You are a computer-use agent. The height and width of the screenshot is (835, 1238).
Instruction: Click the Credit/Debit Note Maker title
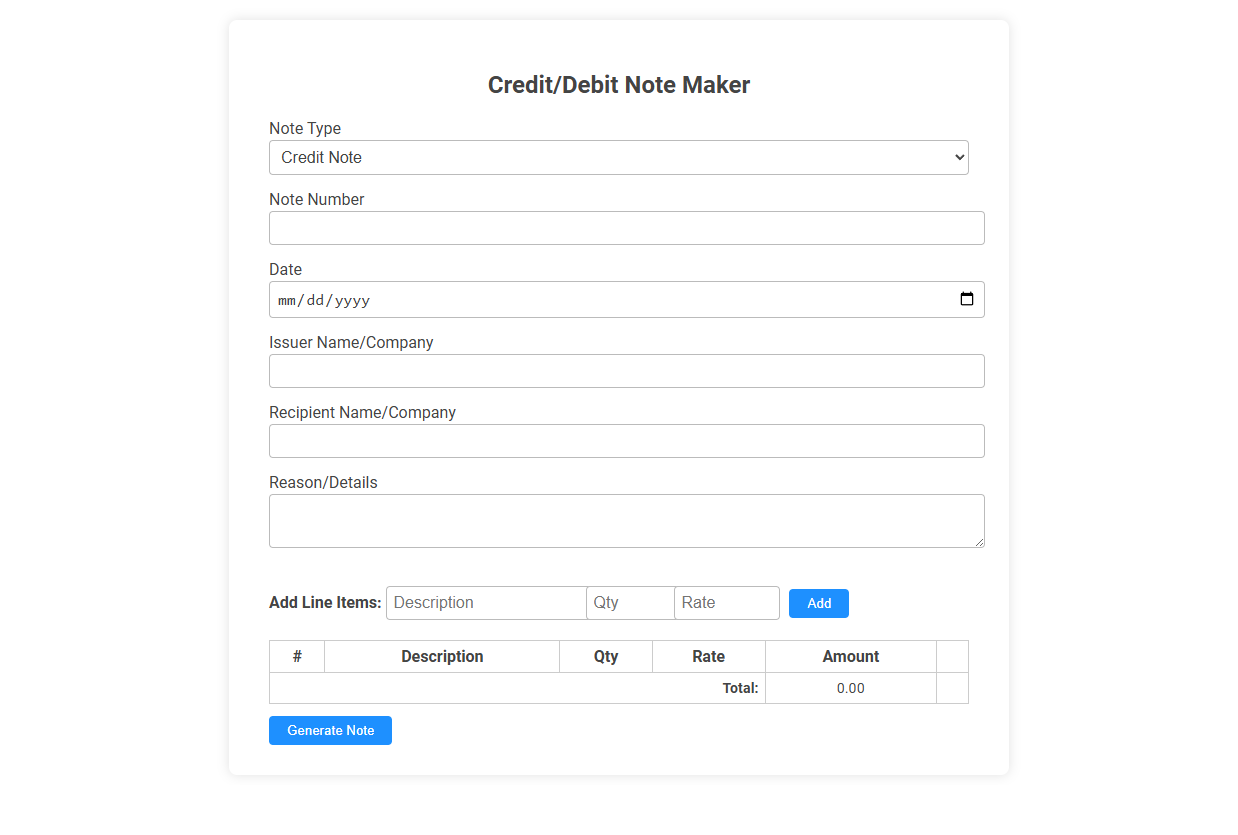pos(618,85)
